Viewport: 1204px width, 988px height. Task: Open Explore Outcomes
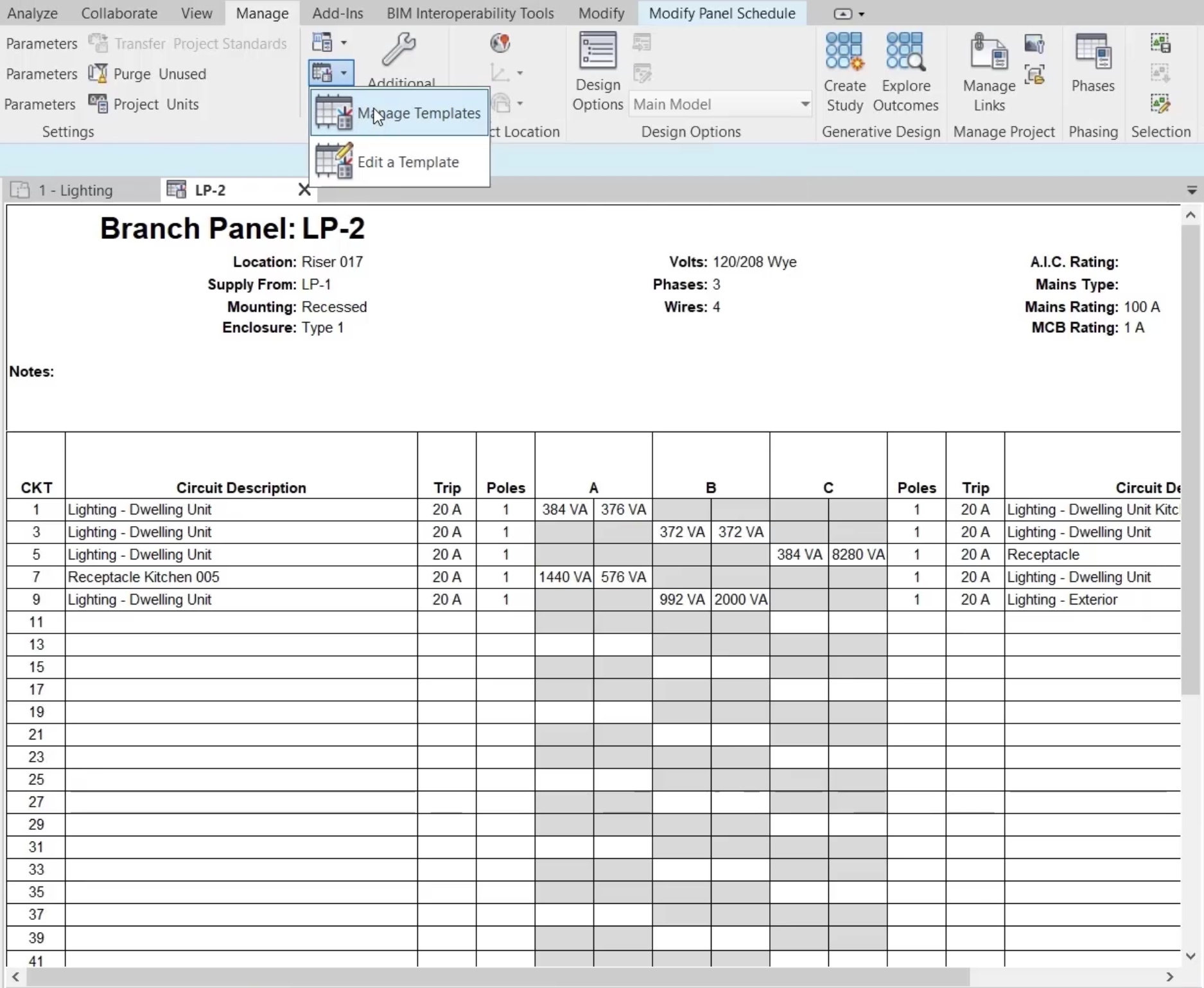tap(905, 71)
